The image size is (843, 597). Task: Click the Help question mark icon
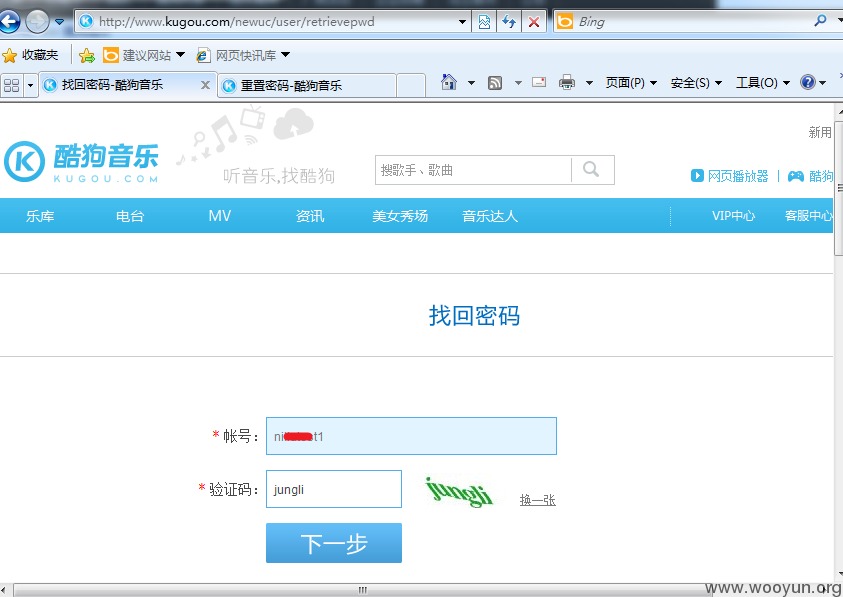coord(808,82)
